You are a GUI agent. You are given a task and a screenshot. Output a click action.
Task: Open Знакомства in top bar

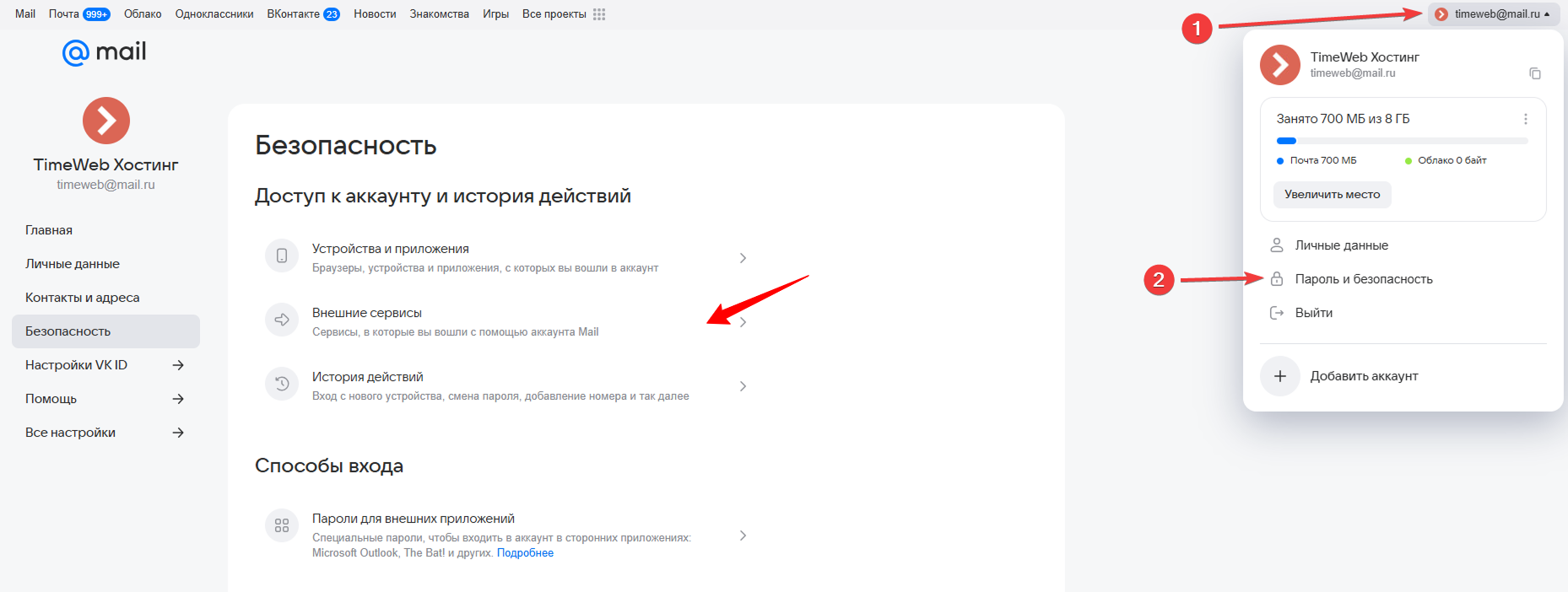[x=440, y=14]
